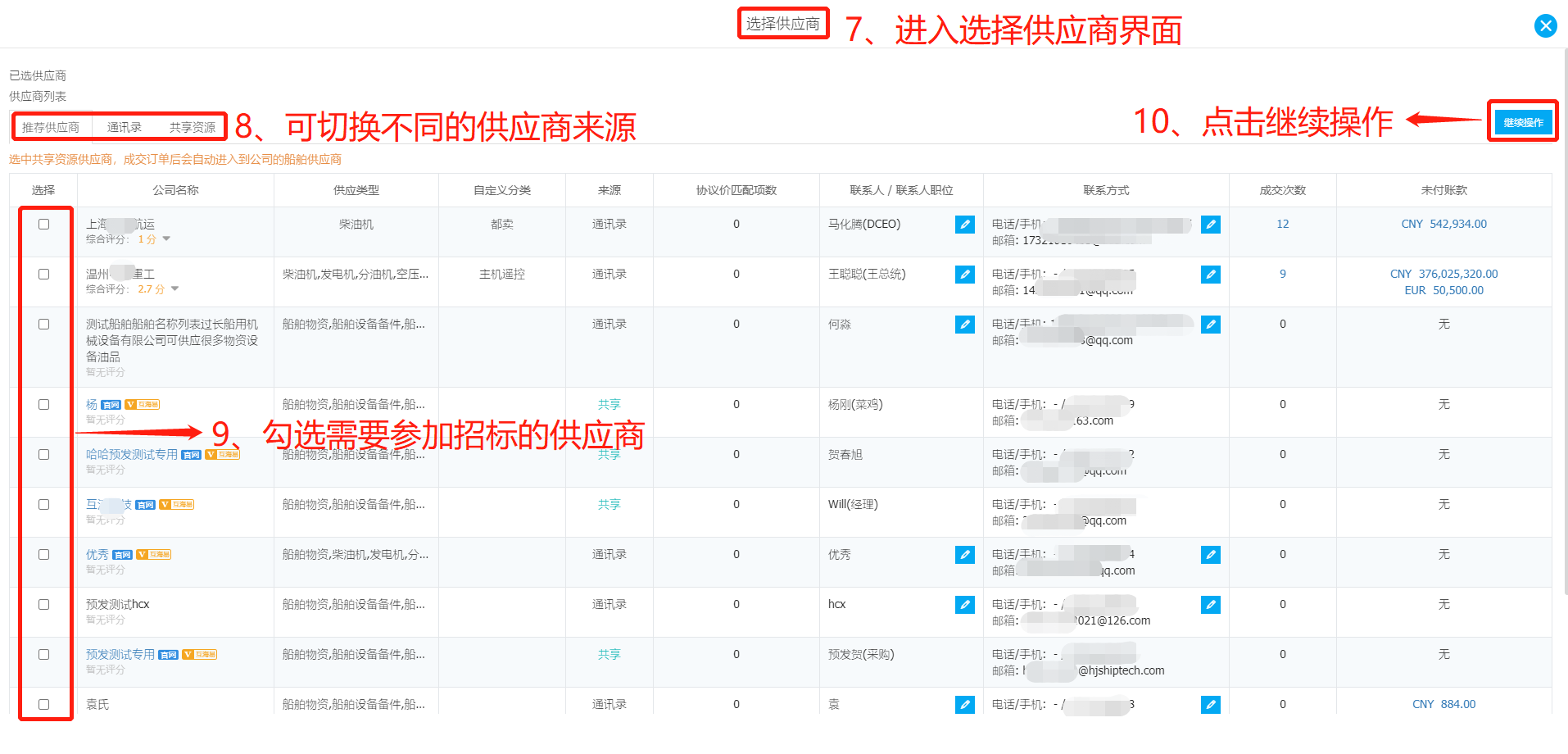Open unpaid amount CNY 884.00

[1443, 705]
